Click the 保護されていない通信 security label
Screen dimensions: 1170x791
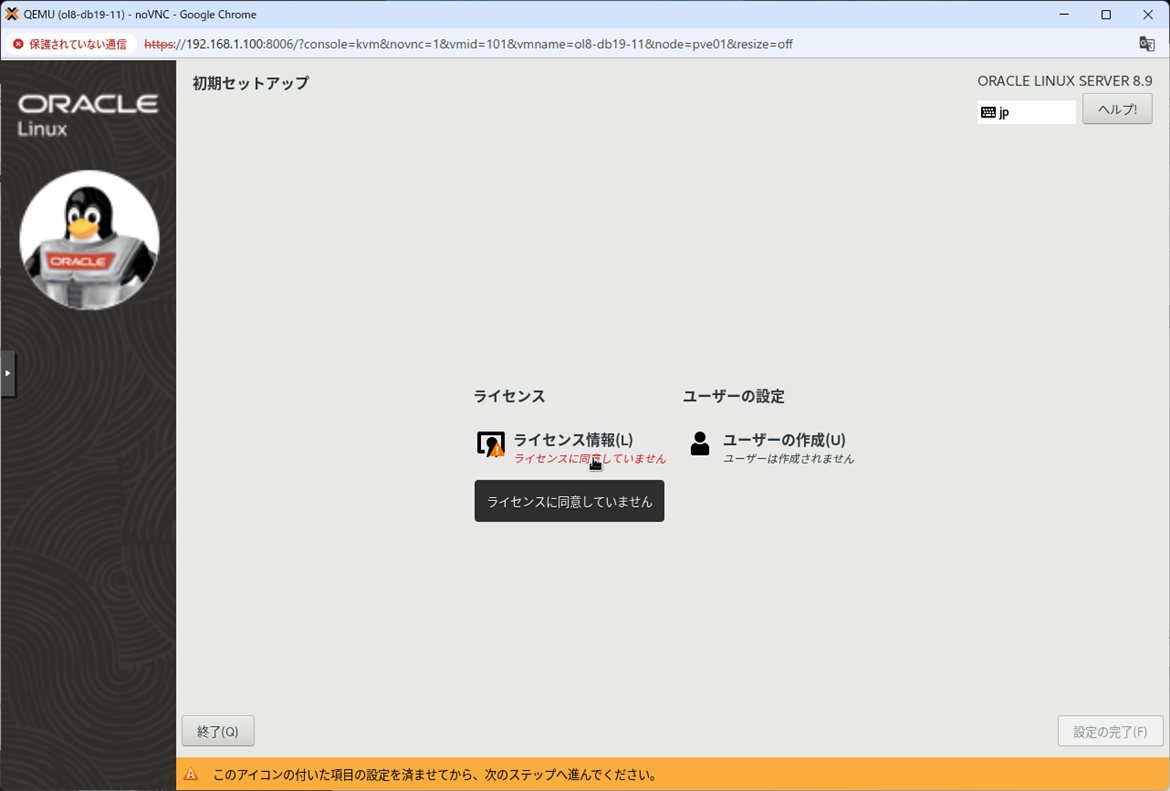pos(78,44)
